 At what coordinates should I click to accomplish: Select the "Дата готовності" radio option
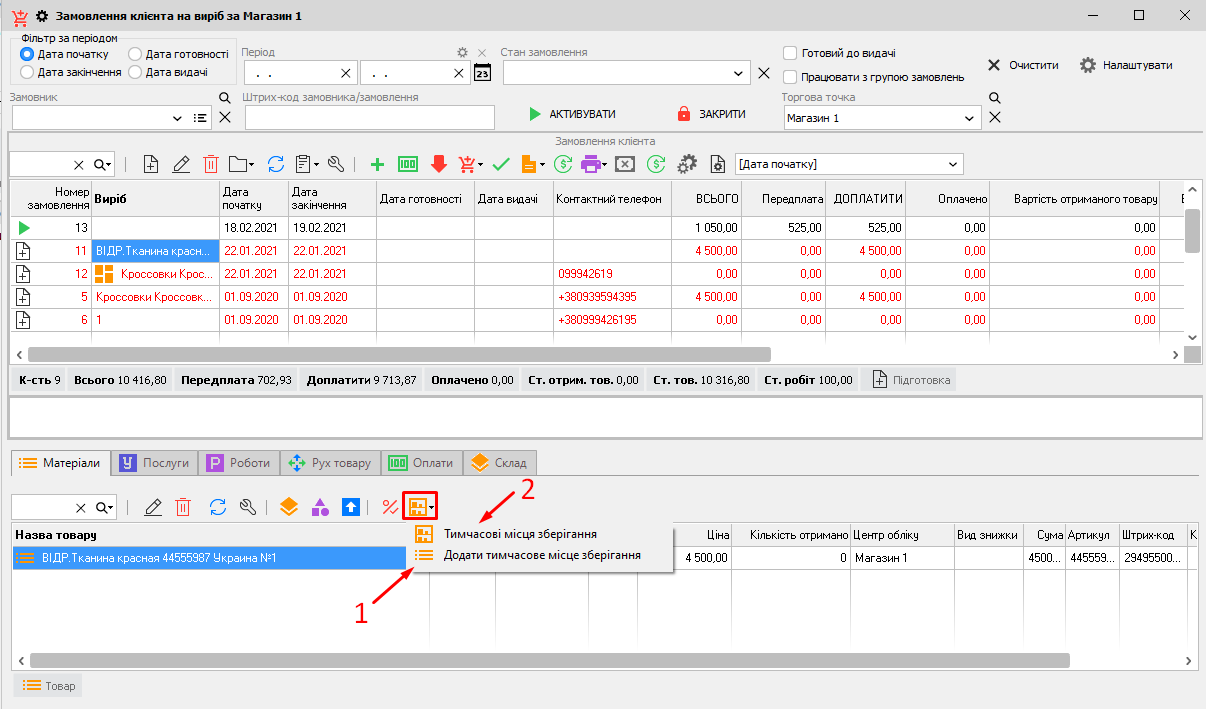pyautogui.click(x=135, y=54)
